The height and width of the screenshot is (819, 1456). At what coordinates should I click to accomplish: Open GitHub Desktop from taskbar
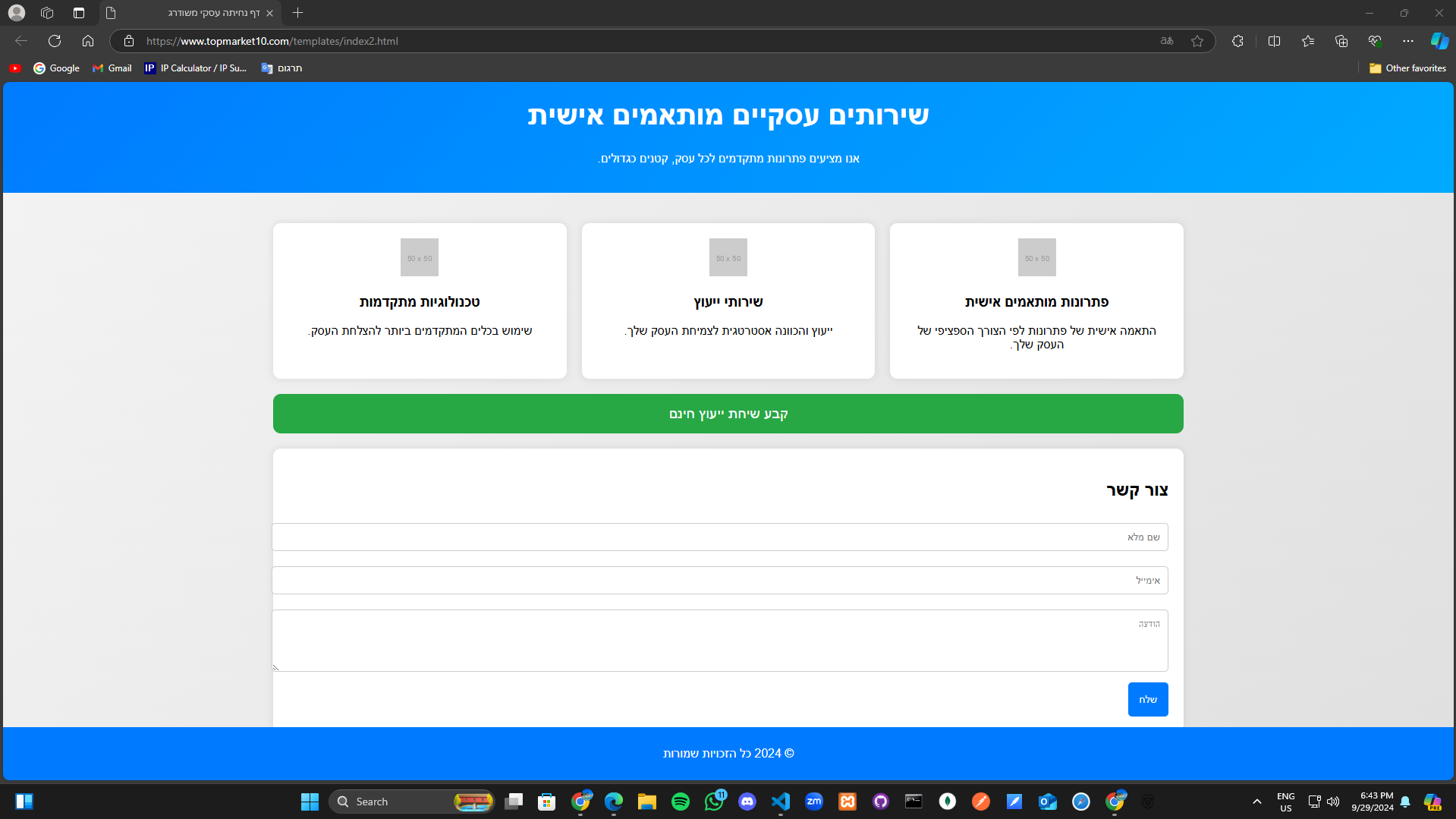[x=881, y=802]
